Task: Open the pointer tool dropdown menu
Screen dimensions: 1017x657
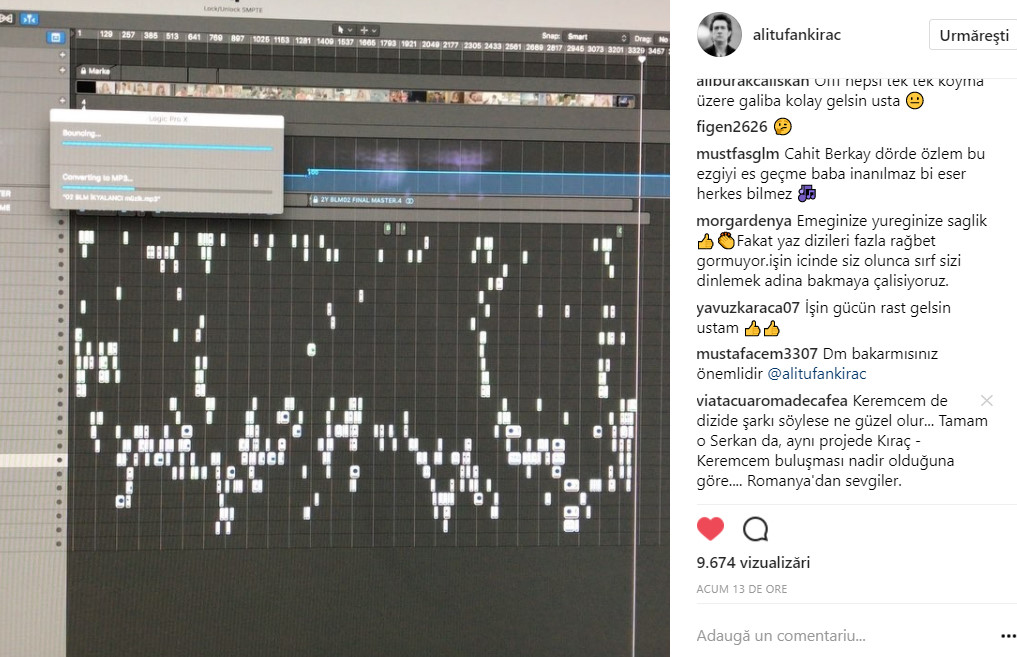Action: 344,30
